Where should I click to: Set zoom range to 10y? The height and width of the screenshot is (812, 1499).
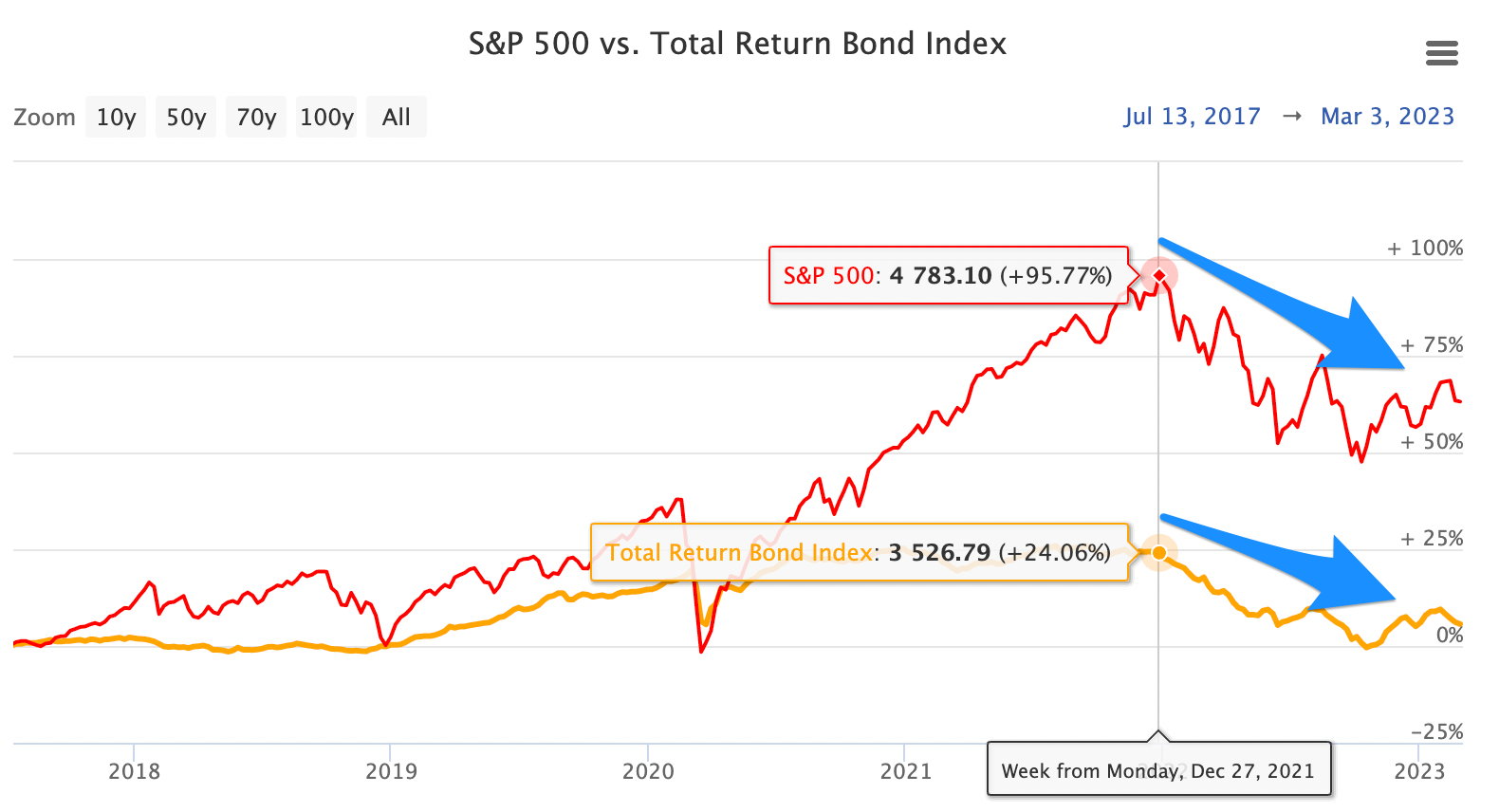coord(116,117)
